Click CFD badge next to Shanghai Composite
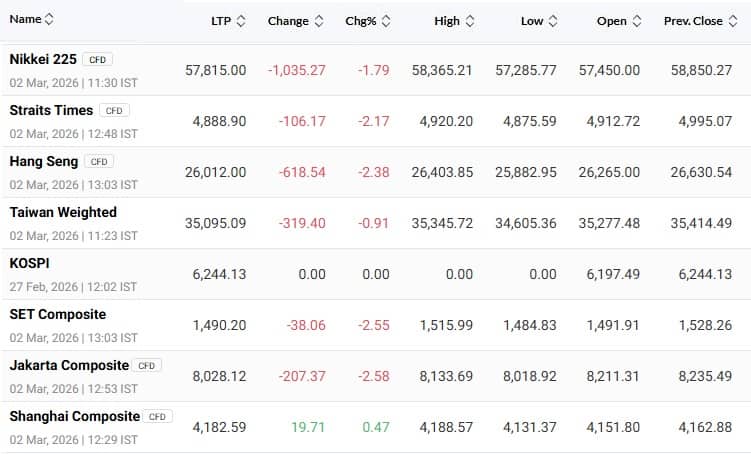 pos(157,417)
